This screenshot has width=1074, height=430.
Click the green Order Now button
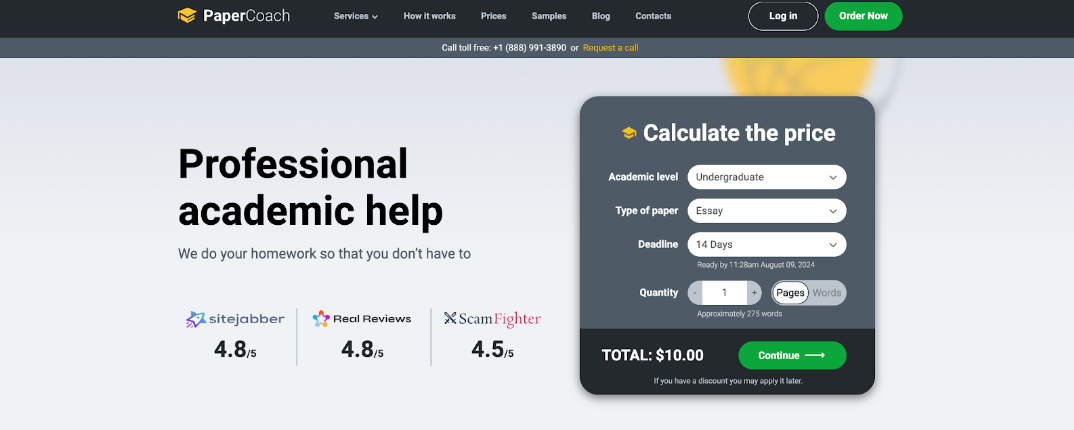(863, 16)
